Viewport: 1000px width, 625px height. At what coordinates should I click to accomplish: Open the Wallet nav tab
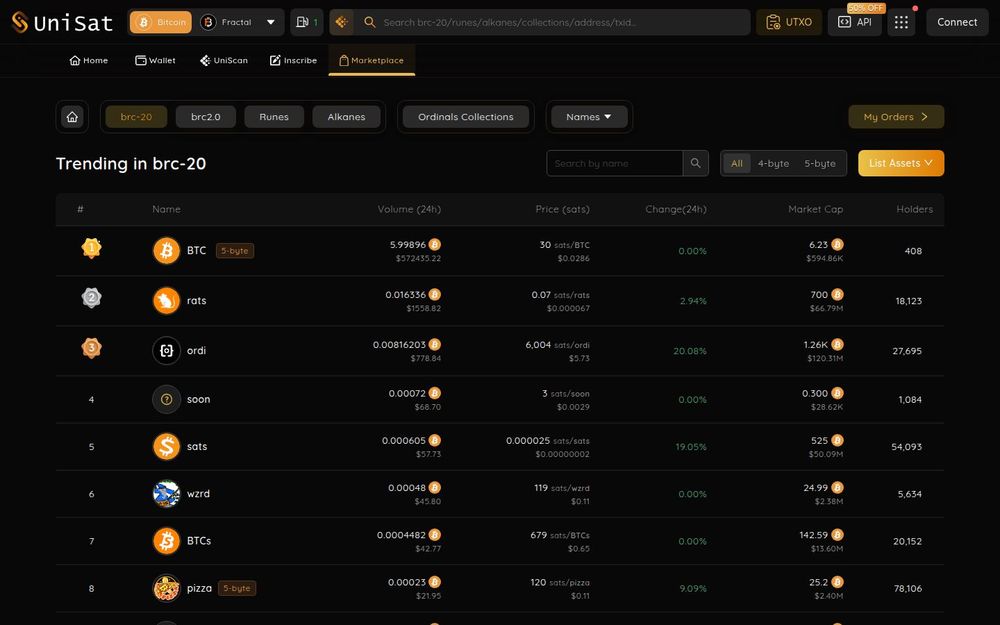pos(155,60)
